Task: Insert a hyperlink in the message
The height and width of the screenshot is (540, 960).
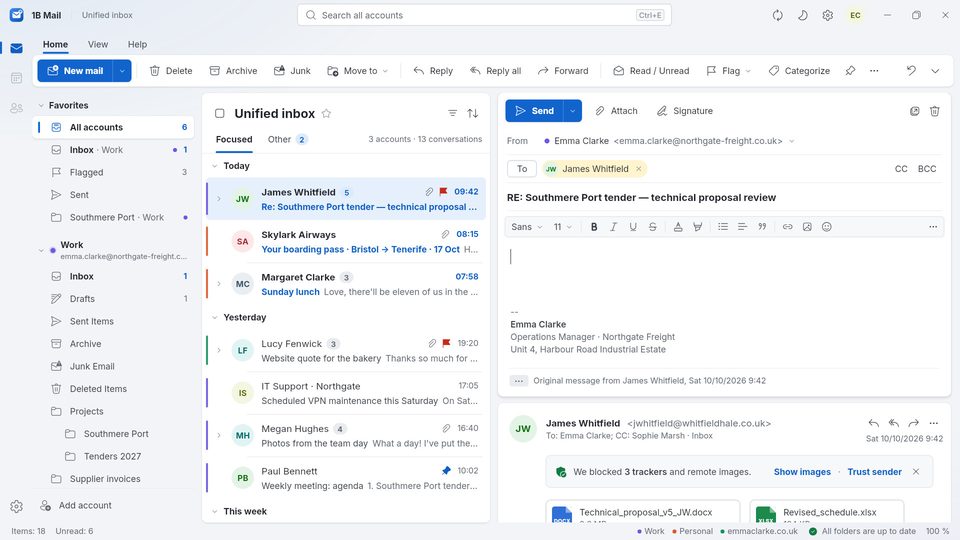Action: click(787, 227)
